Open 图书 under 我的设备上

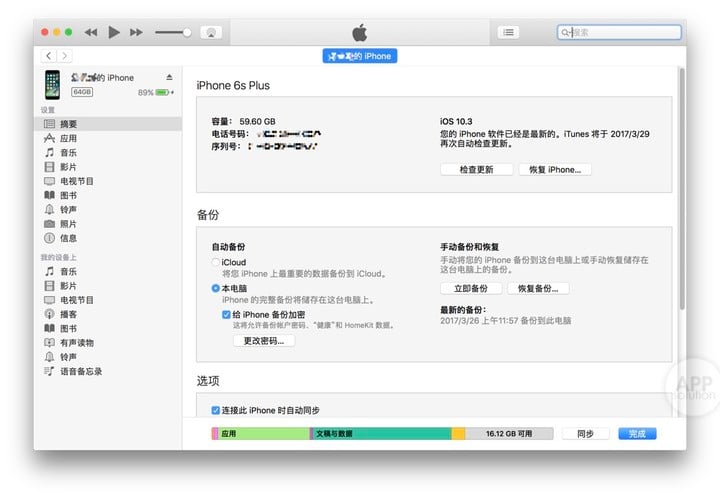pyautogui.click(x=108, y=328)
